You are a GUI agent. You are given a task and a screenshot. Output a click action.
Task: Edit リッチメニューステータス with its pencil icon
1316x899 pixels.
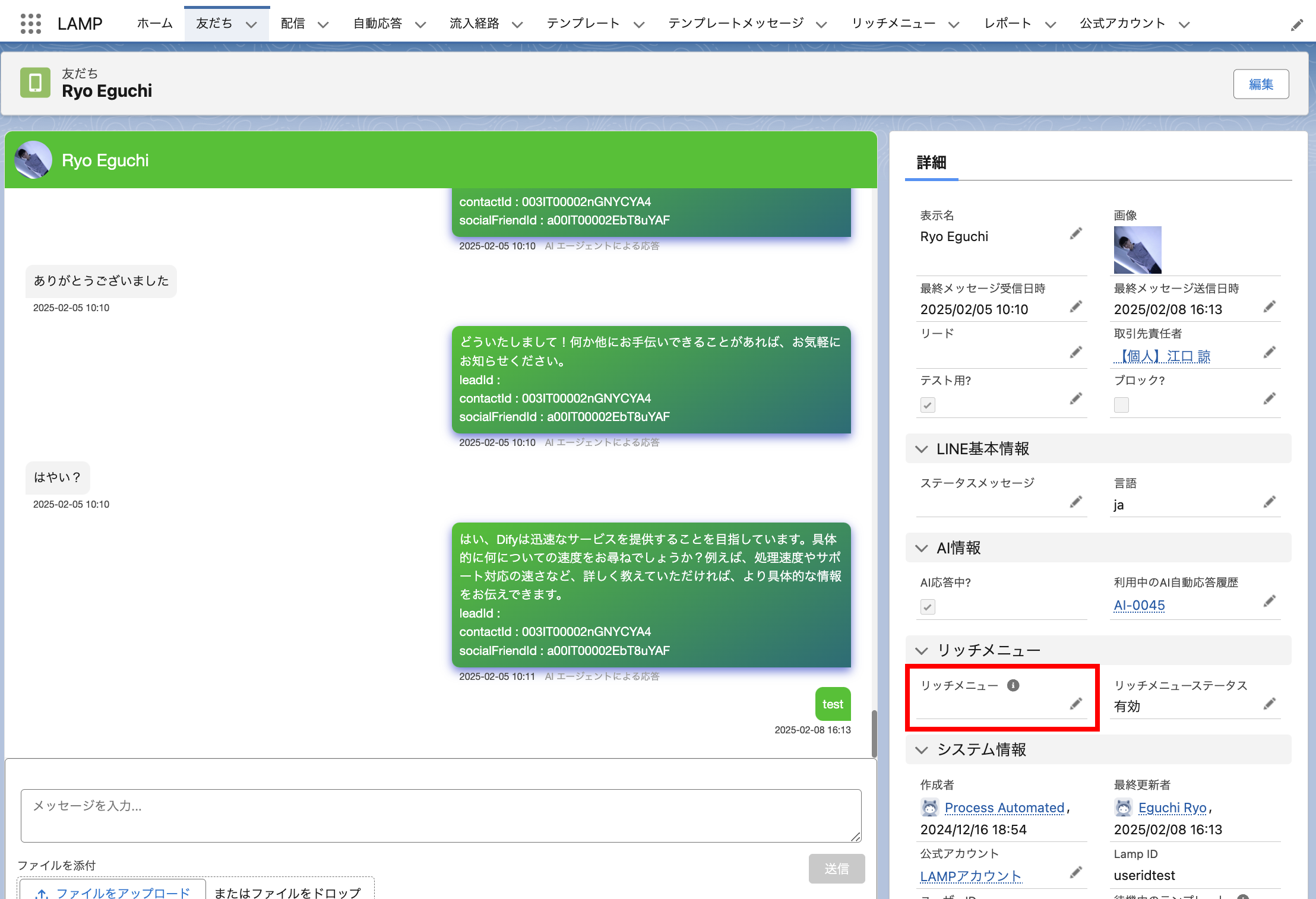click(x=1269, y=704)
